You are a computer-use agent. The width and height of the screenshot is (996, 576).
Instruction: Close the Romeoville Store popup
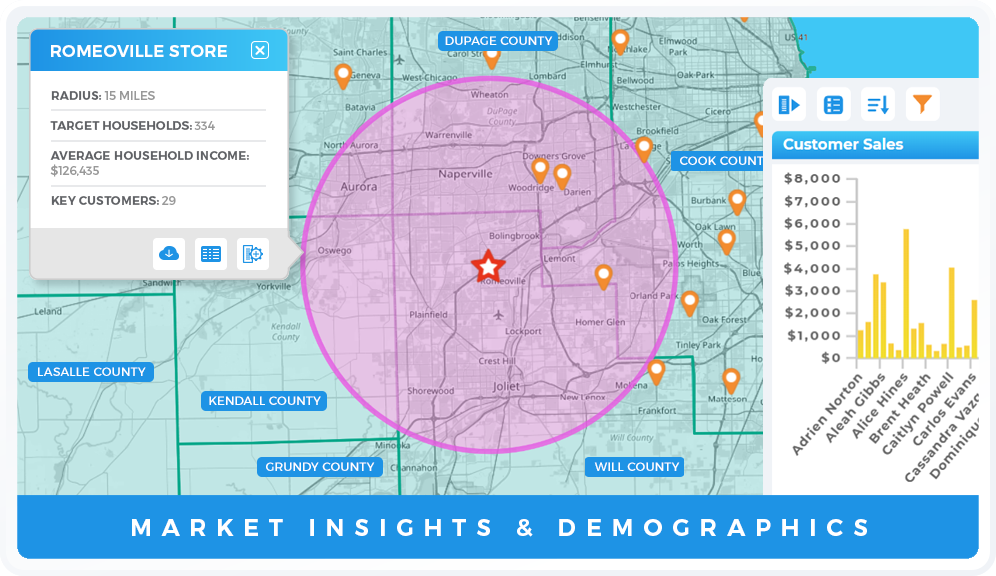pos(260,50)
